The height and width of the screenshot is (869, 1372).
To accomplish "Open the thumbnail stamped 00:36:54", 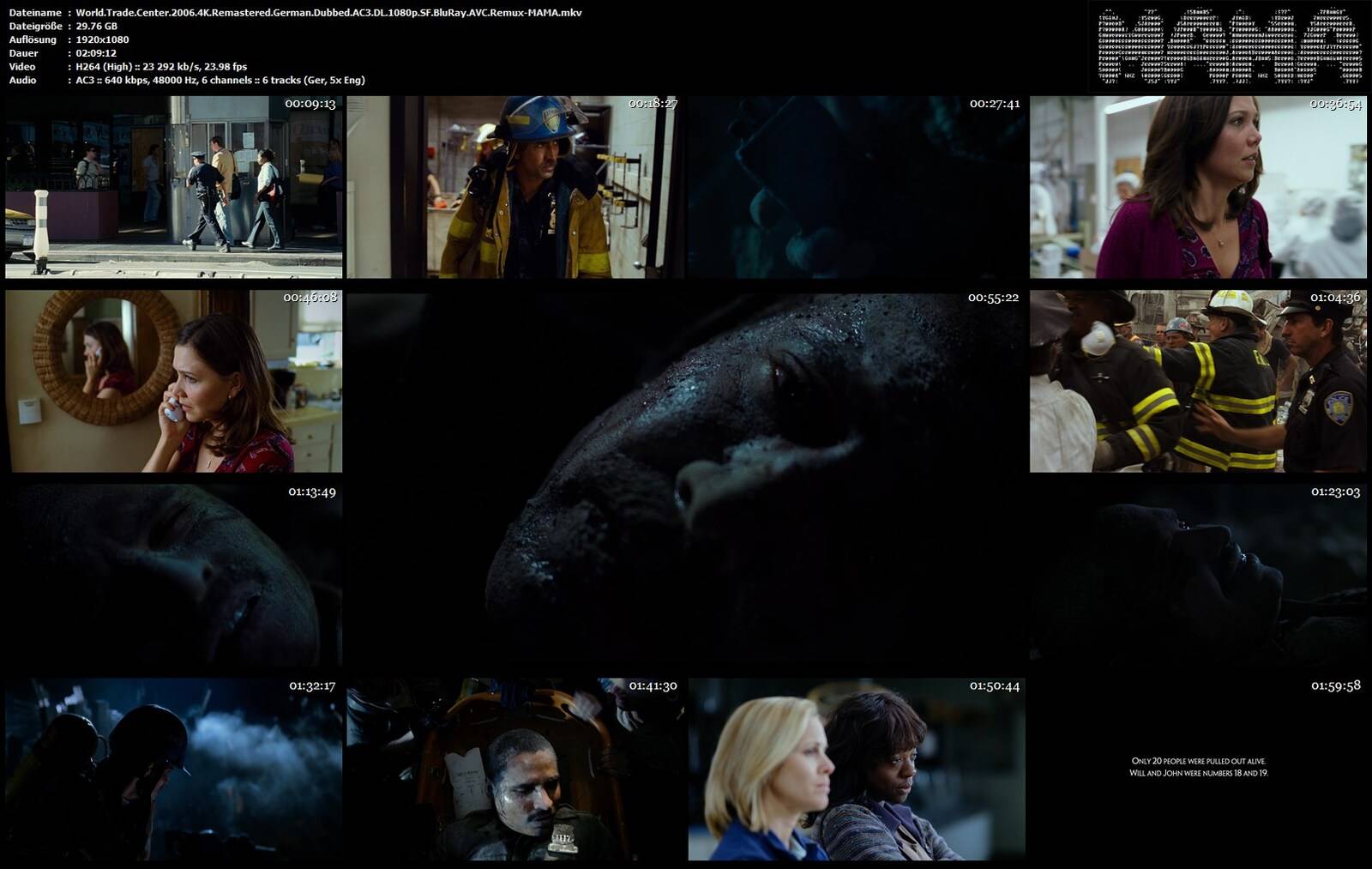I will (x=1198, y=187).
